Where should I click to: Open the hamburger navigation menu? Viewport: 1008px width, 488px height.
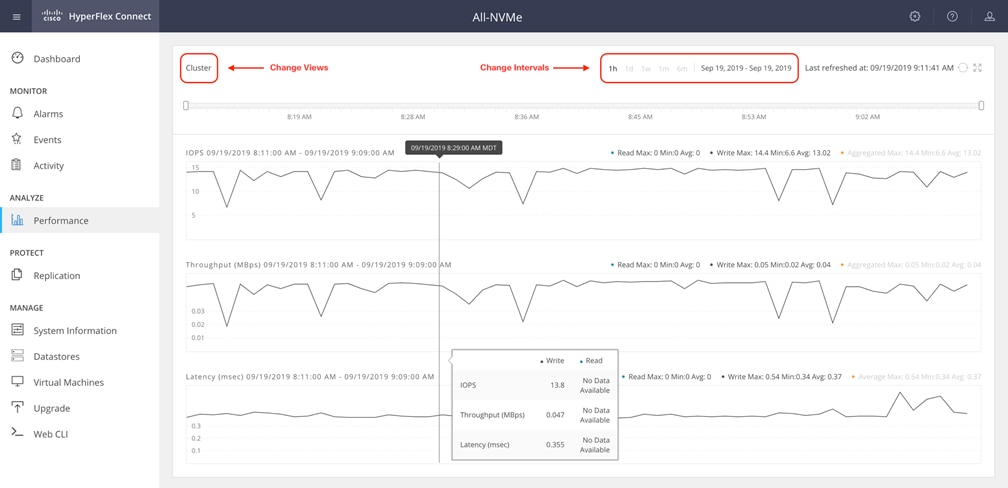(17, 17)
